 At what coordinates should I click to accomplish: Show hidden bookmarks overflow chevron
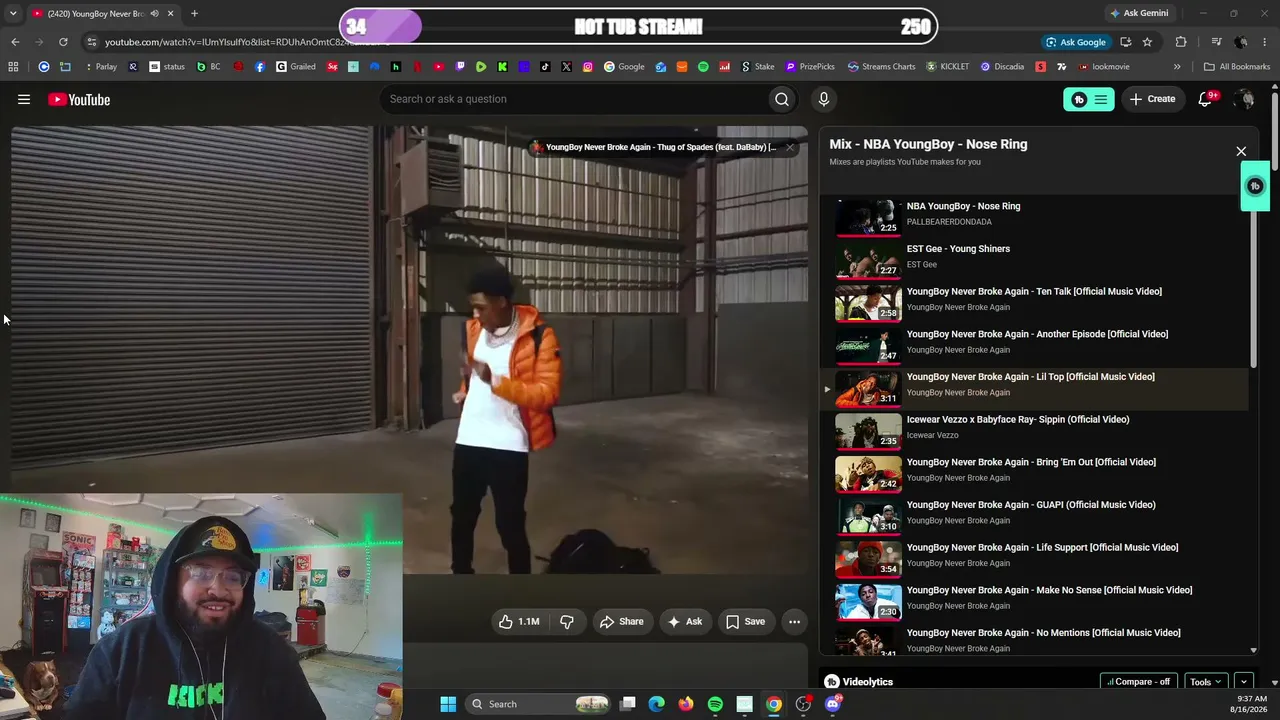[1177, 67]
